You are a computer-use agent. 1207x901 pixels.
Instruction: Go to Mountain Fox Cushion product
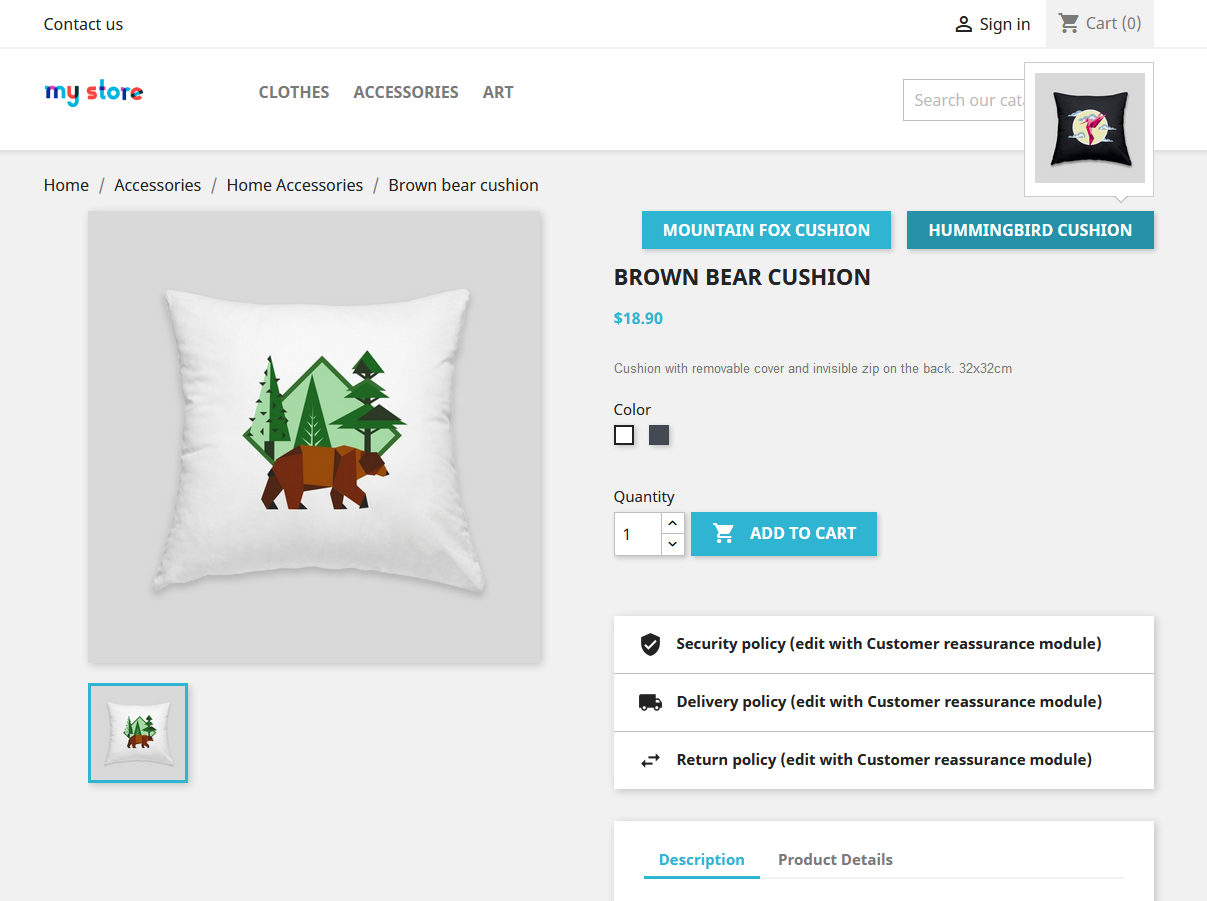[766, 230]
